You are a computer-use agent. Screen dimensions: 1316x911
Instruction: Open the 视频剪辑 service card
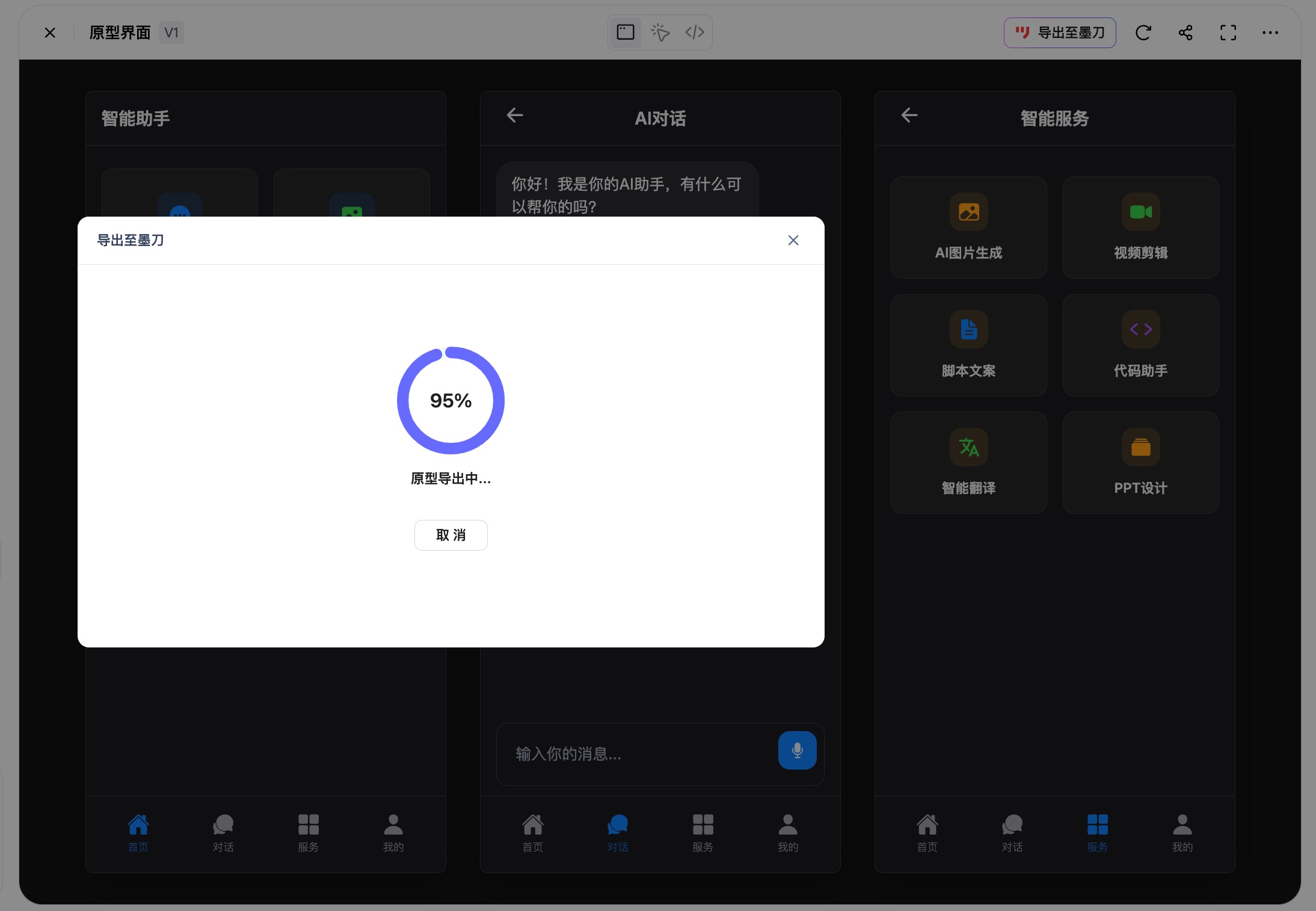pyautogui.click(x=1140, y=227)
